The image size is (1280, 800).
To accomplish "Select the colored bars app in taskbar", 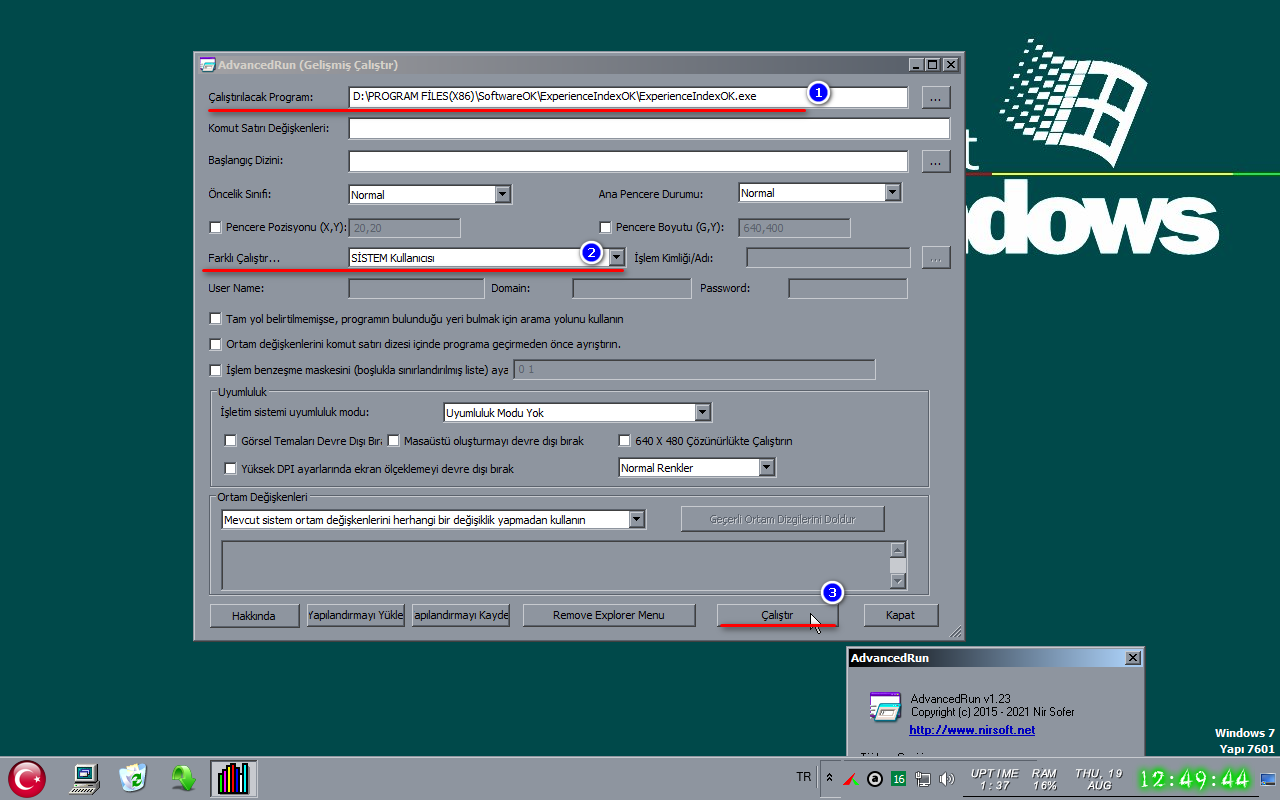I will pyautogui.click(x=233, y=778).
